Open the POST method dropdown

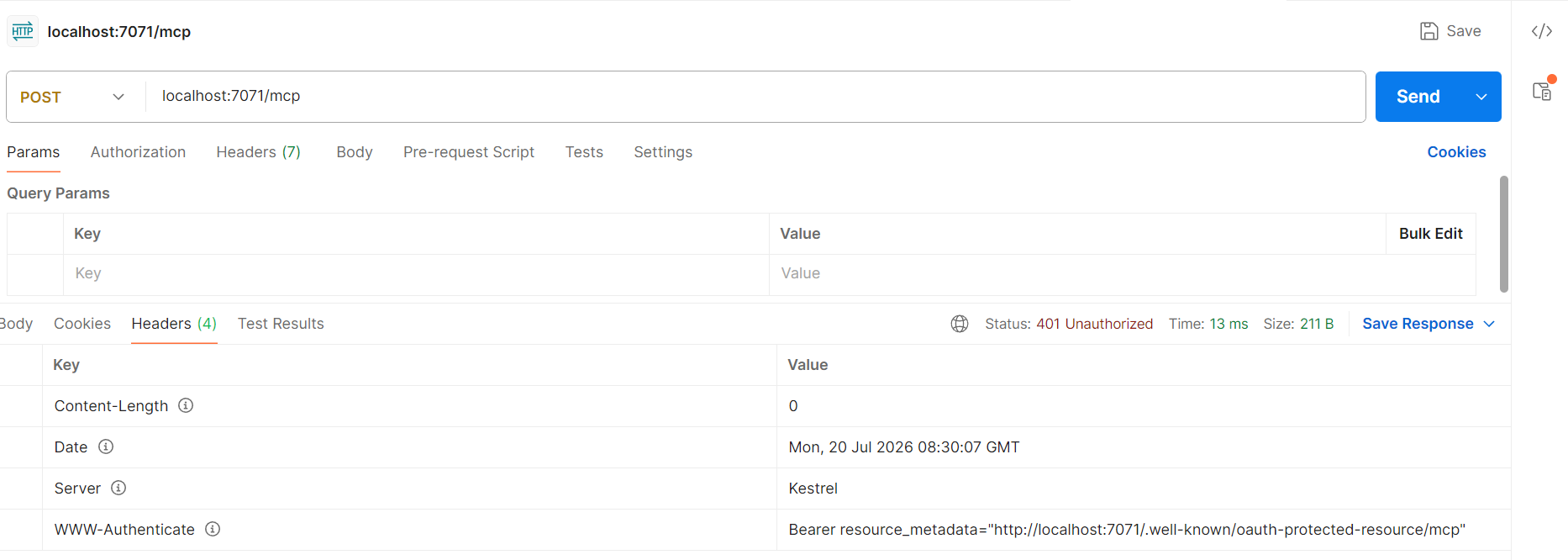click(72, 97)
